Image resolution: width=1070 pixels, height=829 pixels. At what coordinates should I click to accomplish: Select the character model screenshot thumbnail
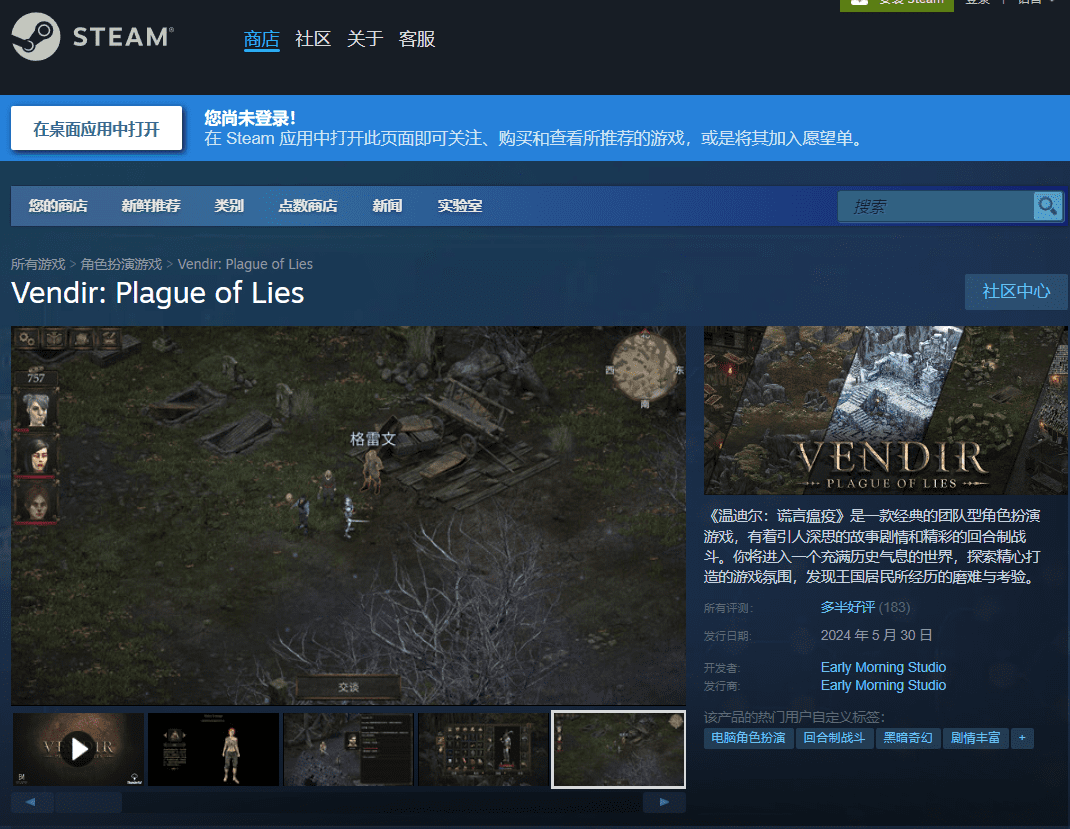[213, 748]
